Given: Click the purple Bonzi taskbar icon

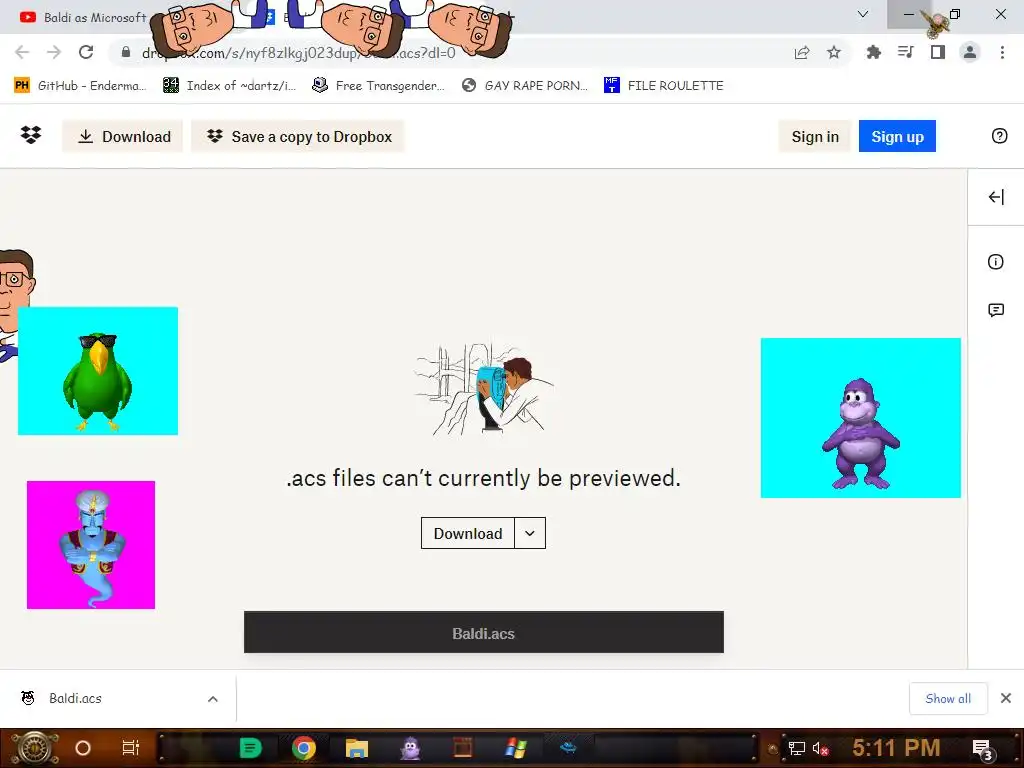Looking at the screenshot, I should (x=410, y=748).
